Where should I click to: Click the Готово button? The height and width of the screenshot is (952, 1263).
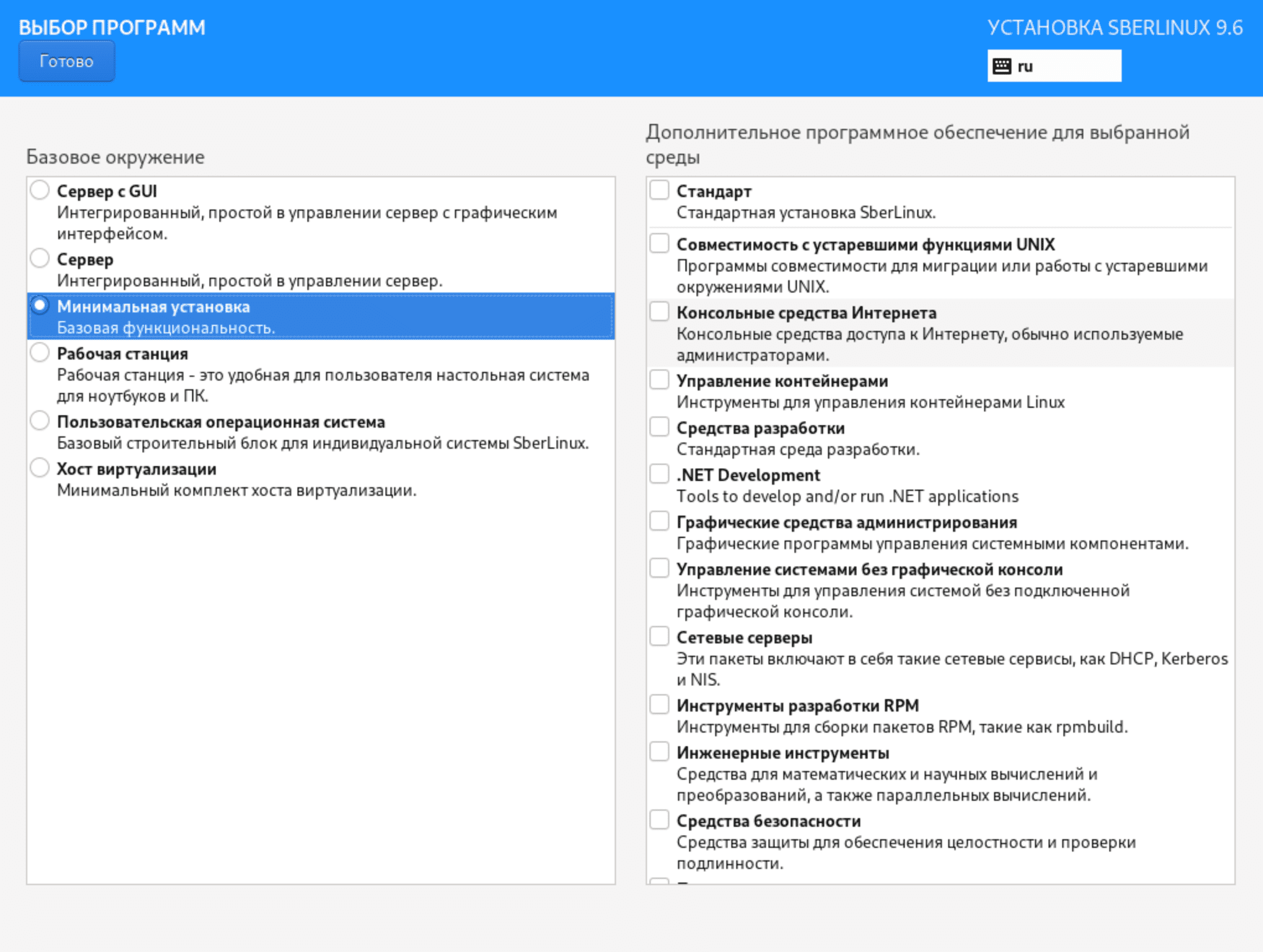[x=66, y=61]
